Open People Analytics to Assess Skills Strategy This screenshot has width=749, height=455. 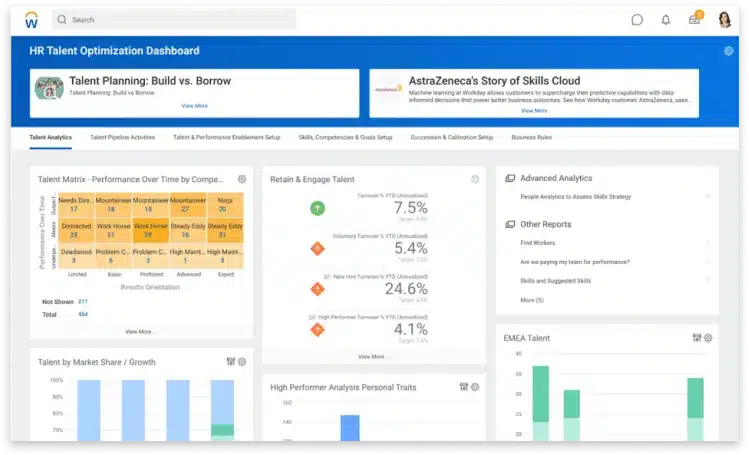click(575, 197)
